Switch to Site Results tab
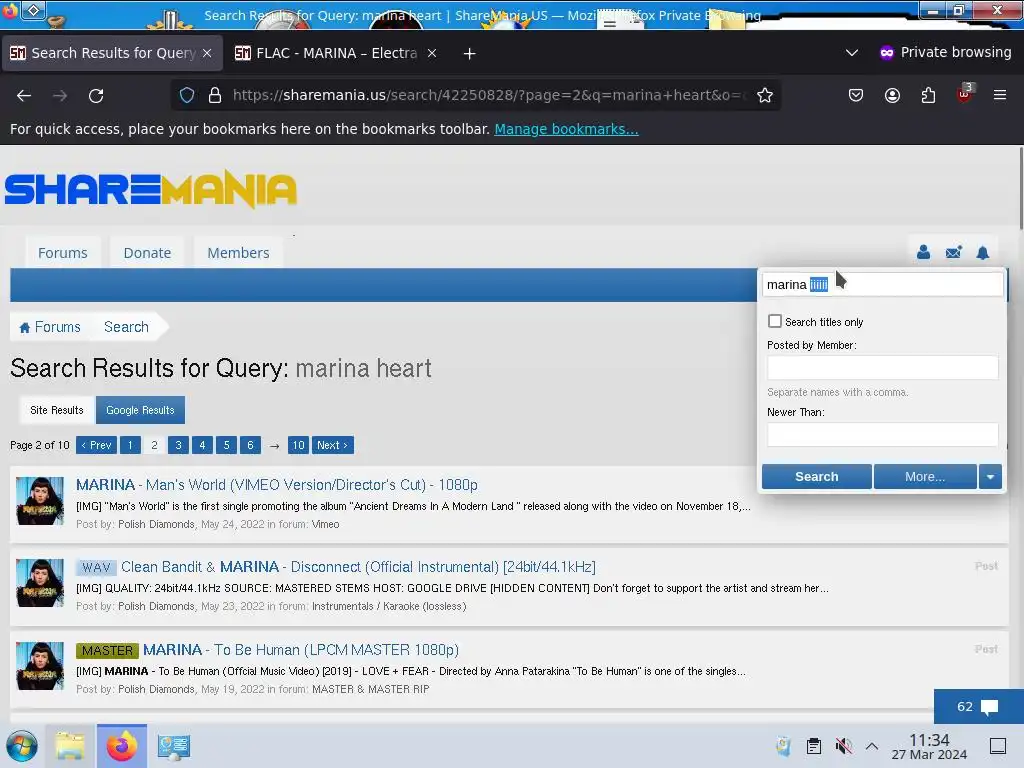The height and width of the screenshot is (768, 1024). 57,410
